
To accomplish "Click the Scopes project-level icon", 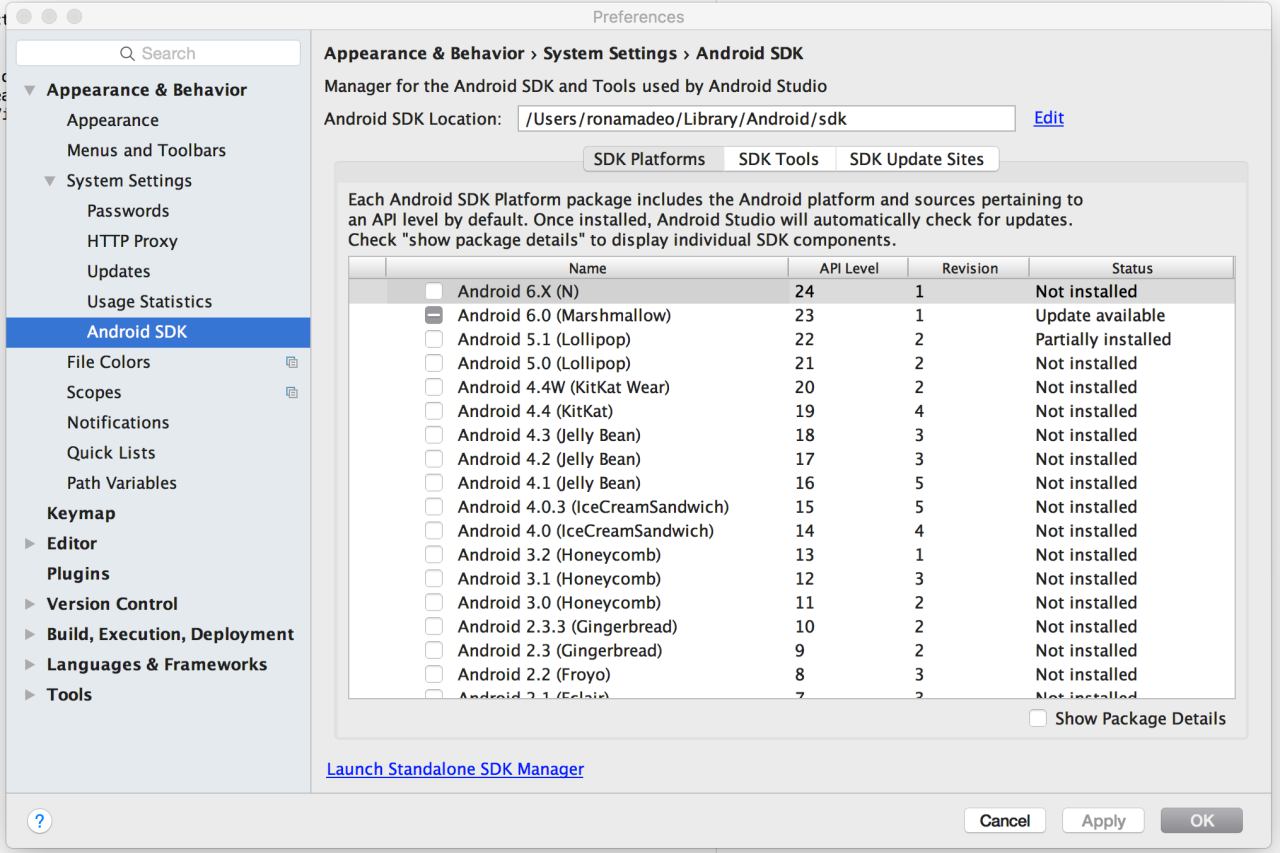I will coord(292,393).
